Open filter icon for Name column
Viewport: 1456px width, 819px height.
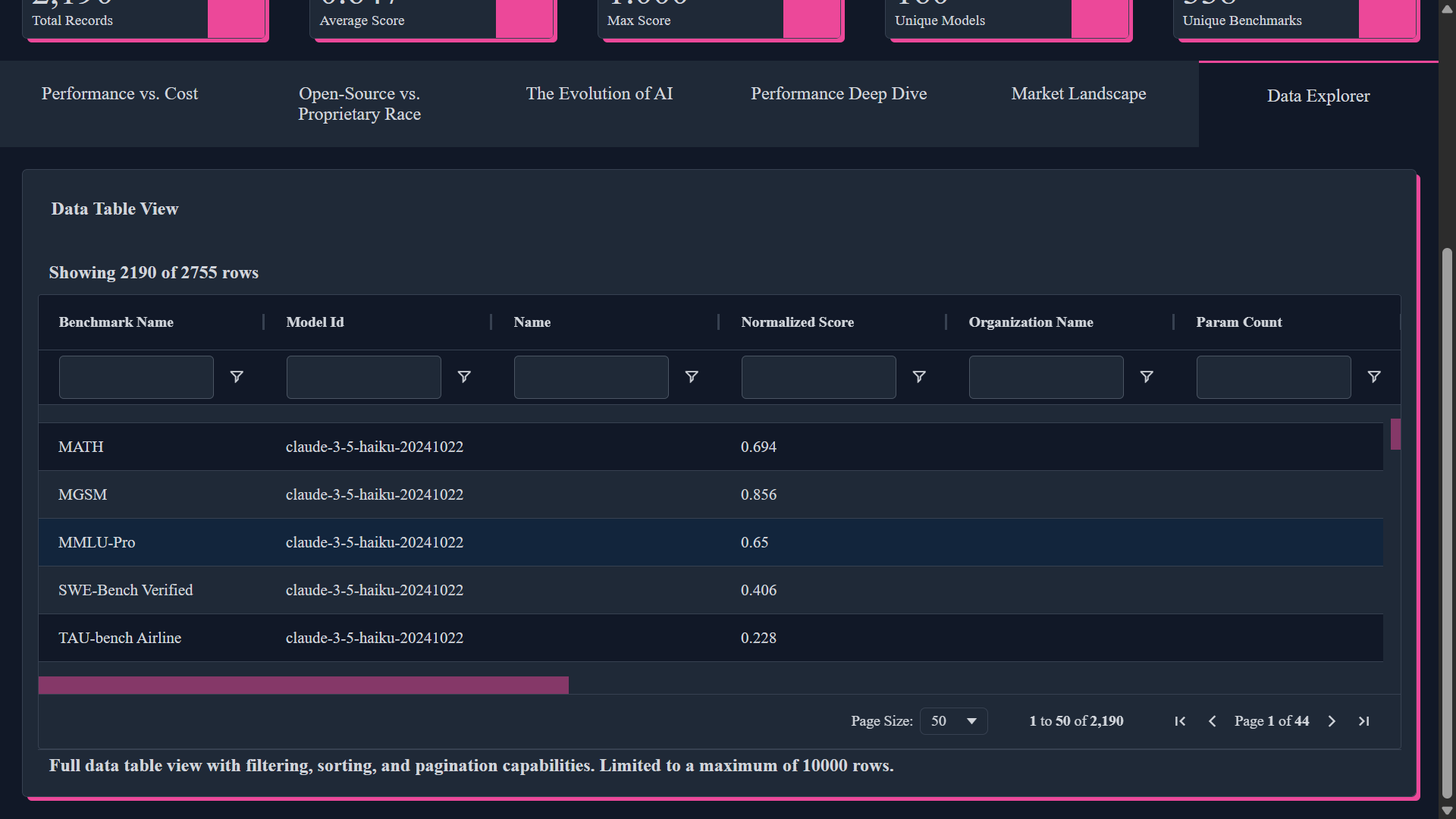click(692, 377)
